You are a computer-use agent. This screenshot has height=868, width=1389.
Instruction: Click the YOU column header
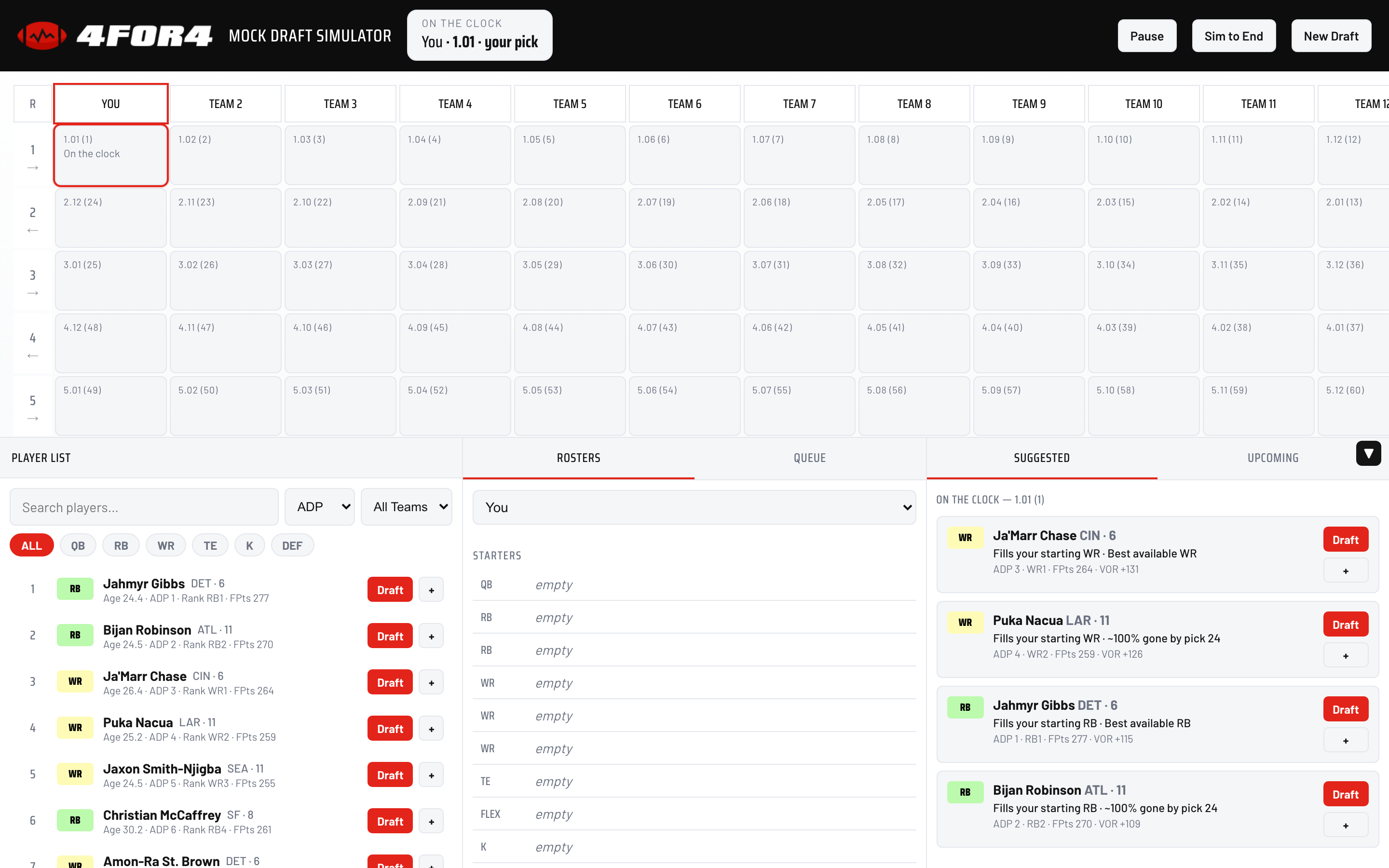click(x=111, y=104)
